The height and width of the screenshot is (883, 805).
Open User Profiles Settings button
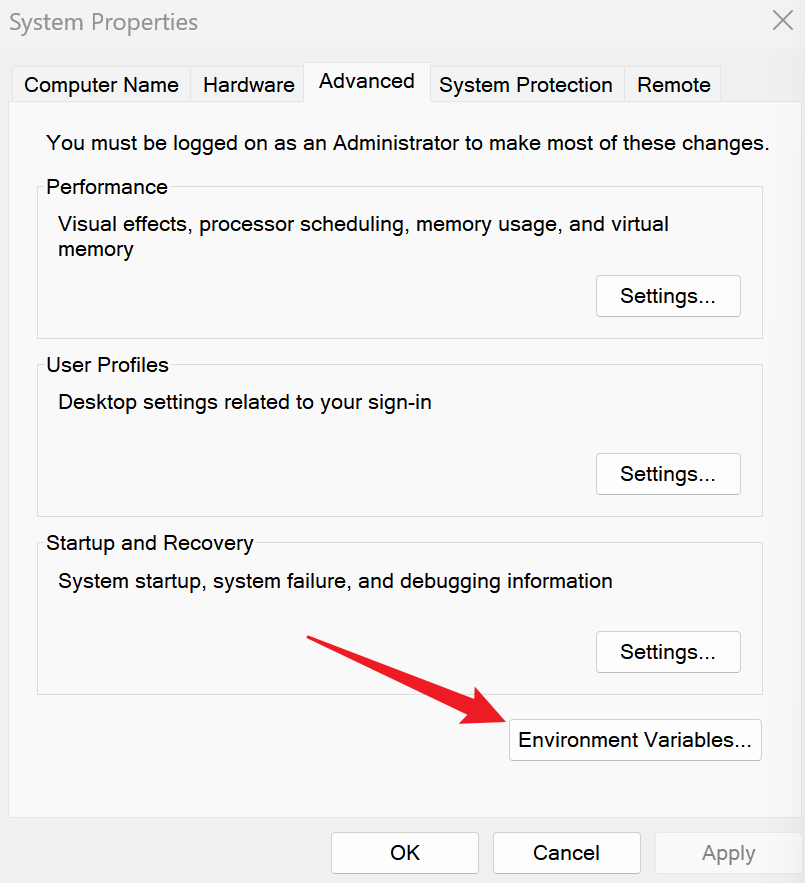pos(668,474)
